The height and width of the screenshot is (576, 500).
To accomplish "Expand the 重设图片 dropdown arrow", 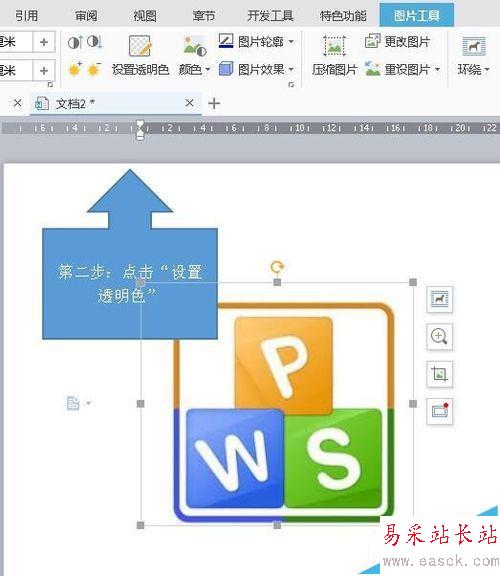I will click(437, 69).
